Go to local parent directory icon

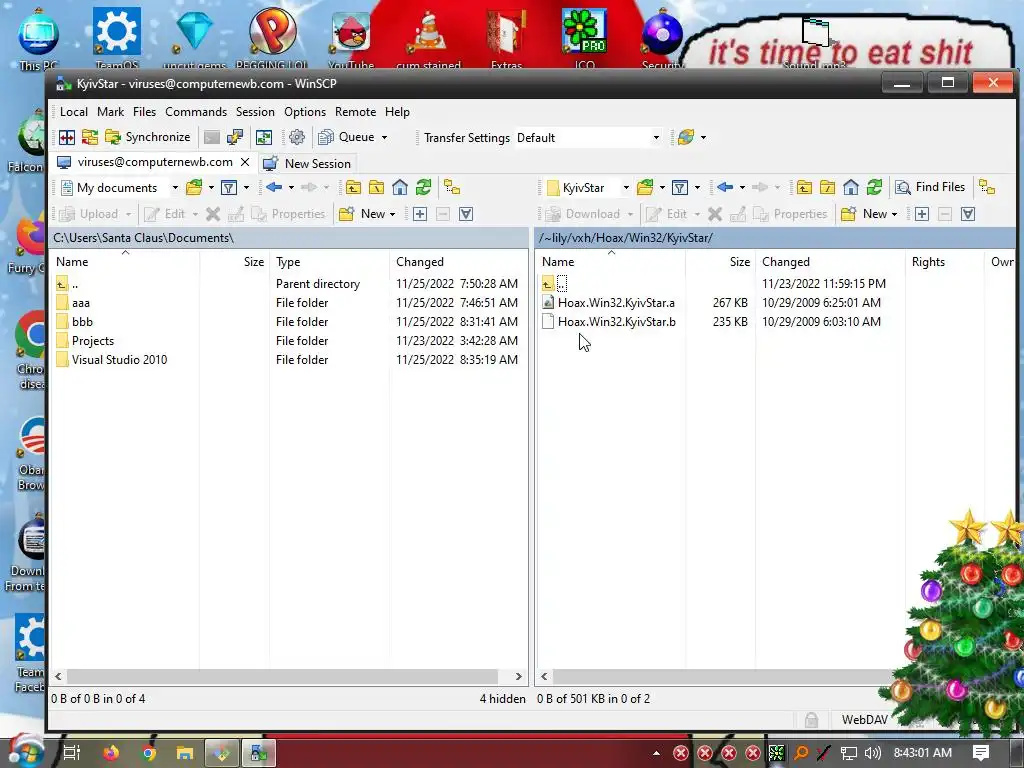pos(353,188)
